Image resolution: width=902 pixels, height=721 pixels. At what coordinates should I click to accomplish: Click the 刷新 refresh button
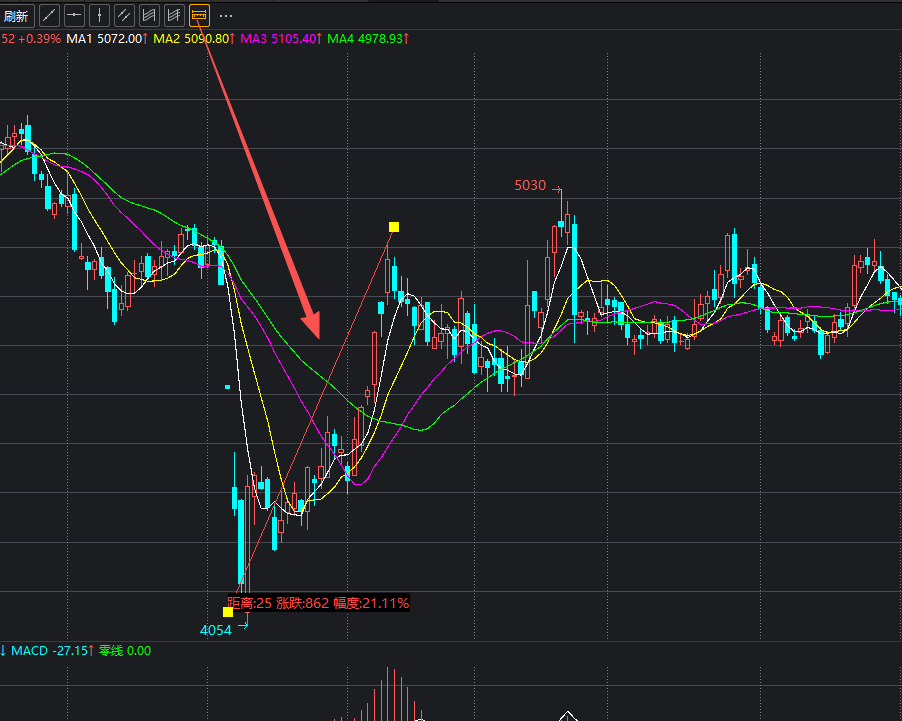pos(17,15)
